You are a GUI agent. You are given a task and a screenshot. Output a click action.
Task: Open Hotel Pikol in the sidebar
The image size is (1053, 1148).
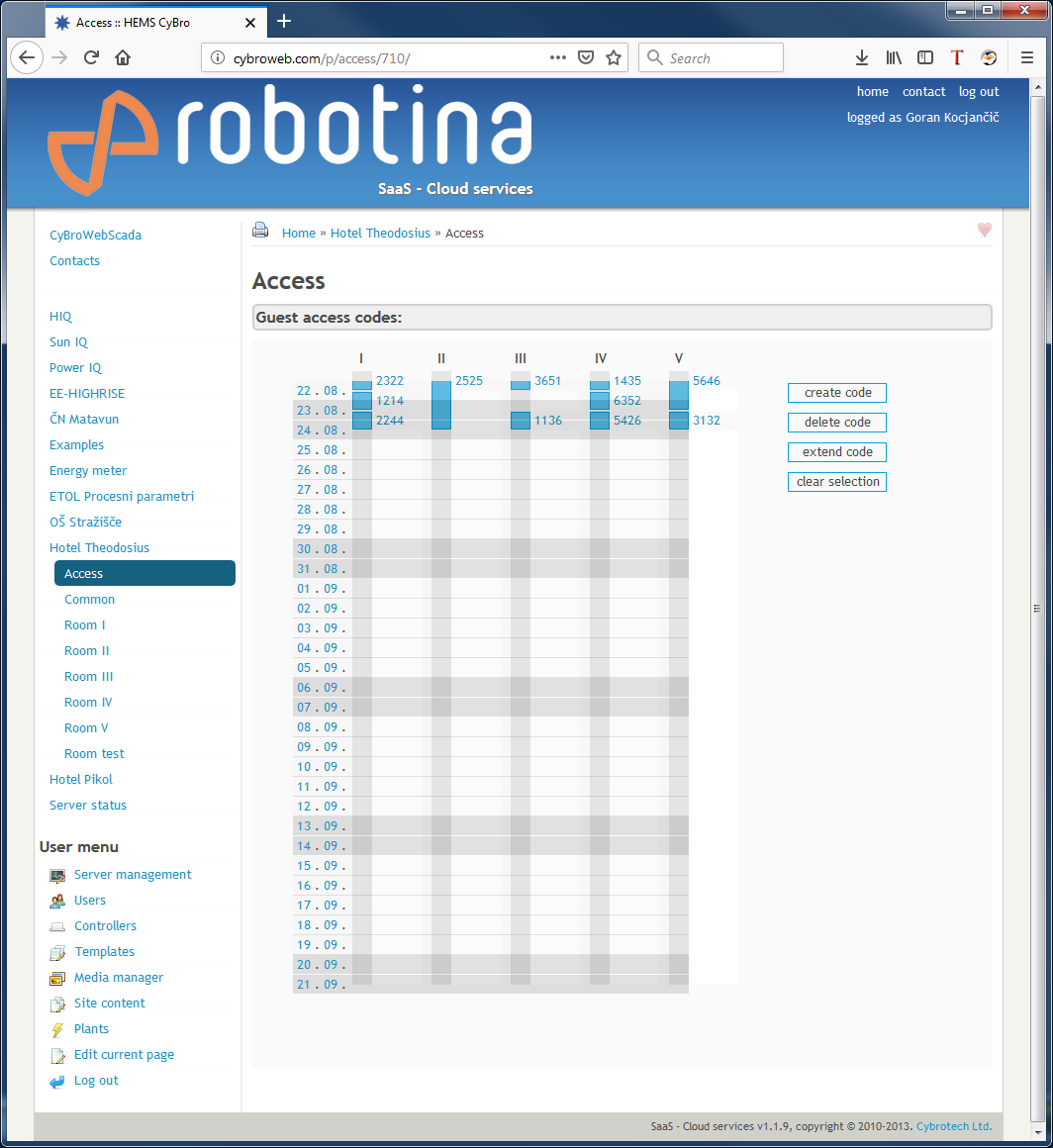click(81, 780)
